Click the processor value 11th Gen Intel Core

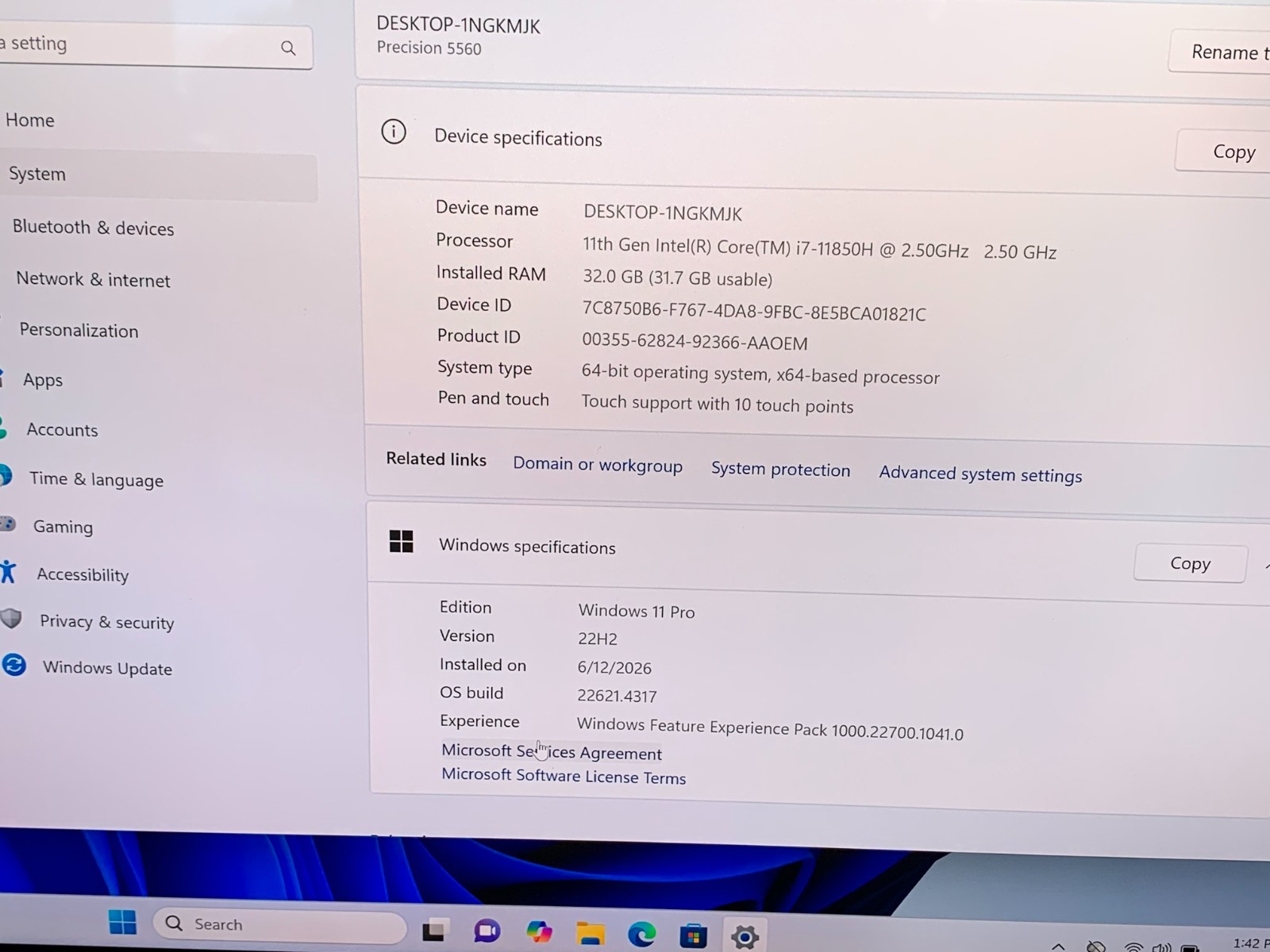pyautogui.click(x=819, y=248)
